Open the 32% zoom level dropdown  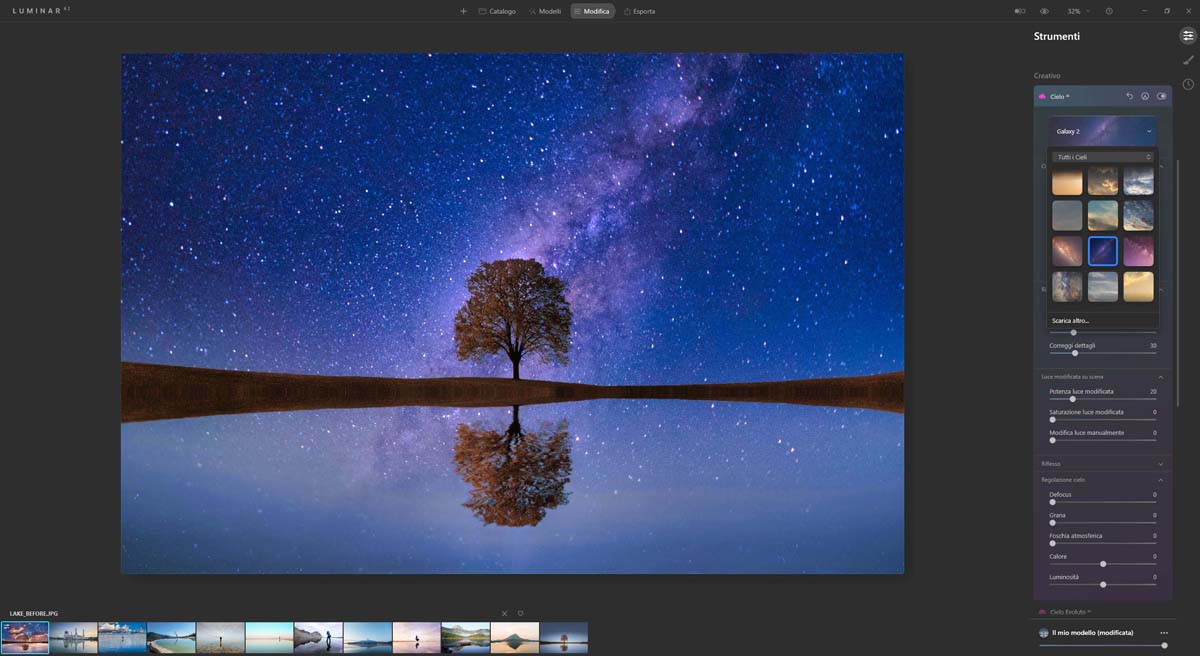pos(1078,11)
